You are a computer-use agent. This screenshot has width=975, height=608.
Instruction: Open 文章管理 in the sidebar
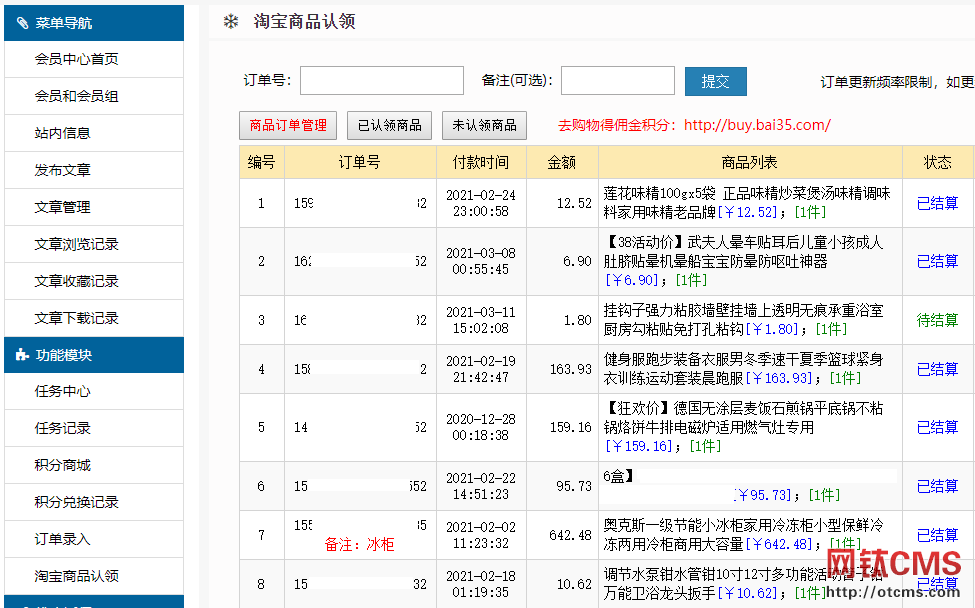pos(63,207)
